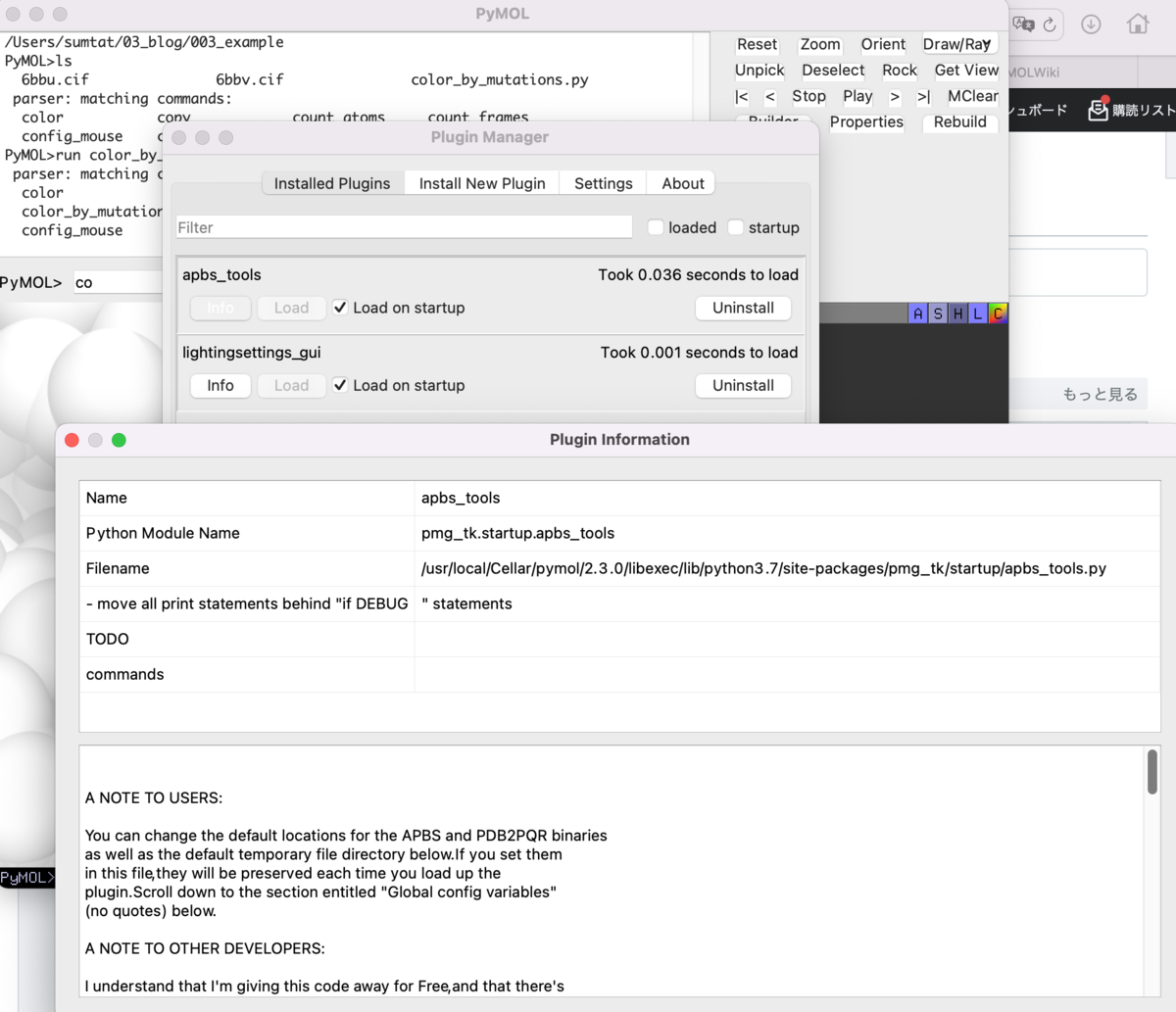Click the もっと見る link in browser
This screenshot has width=1176, height=1012.
[1101, 394]
